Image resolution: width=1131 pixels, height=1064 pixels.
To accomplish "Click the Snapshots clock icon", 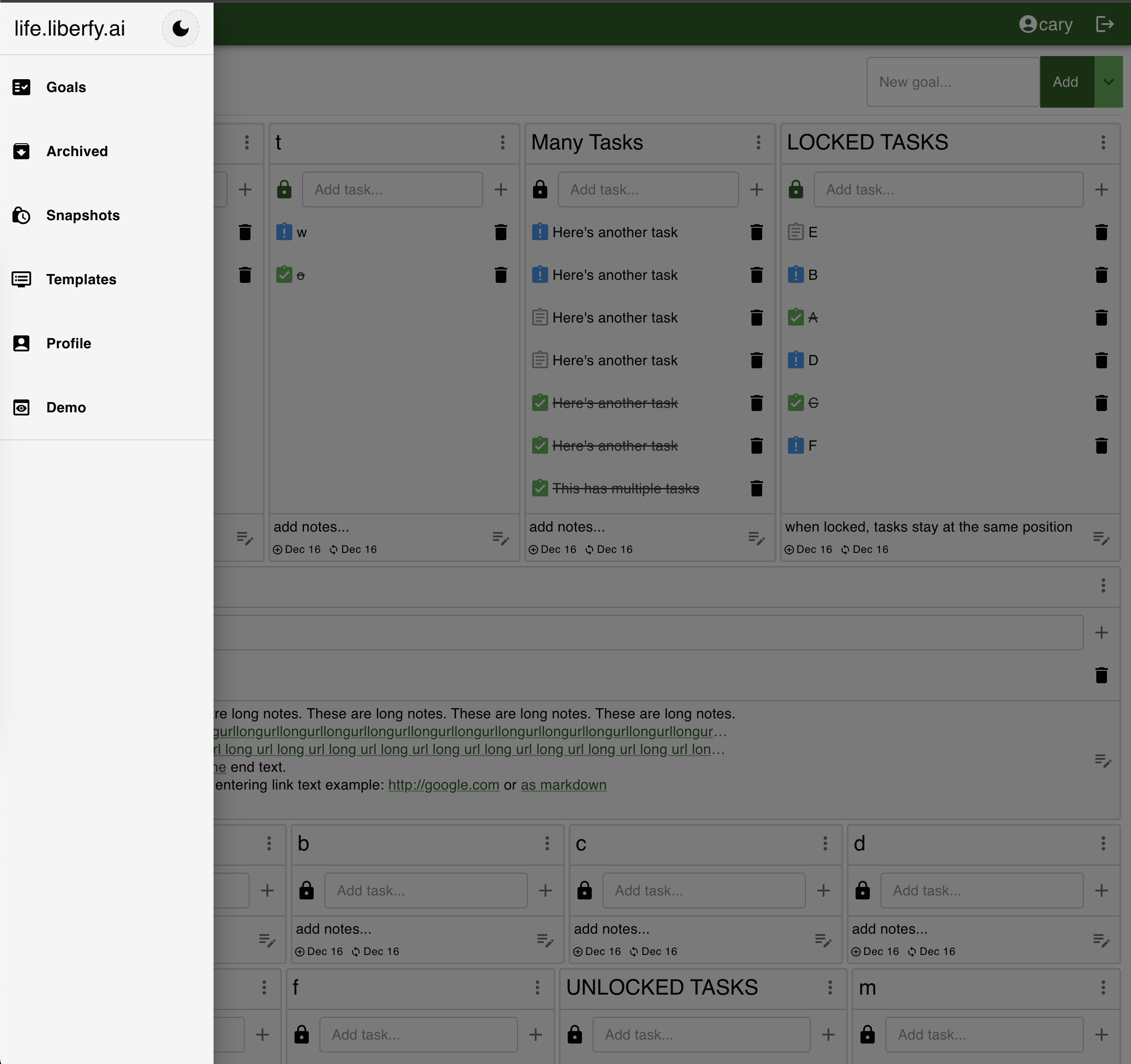I will click(x=22, y=216).
